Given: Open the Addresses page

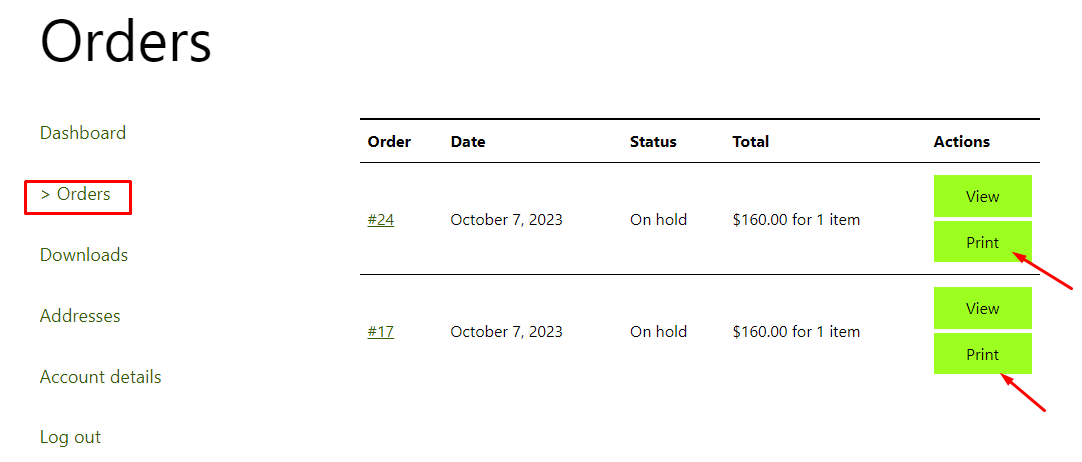Looking at the screenshot, I should click(80, 316).
